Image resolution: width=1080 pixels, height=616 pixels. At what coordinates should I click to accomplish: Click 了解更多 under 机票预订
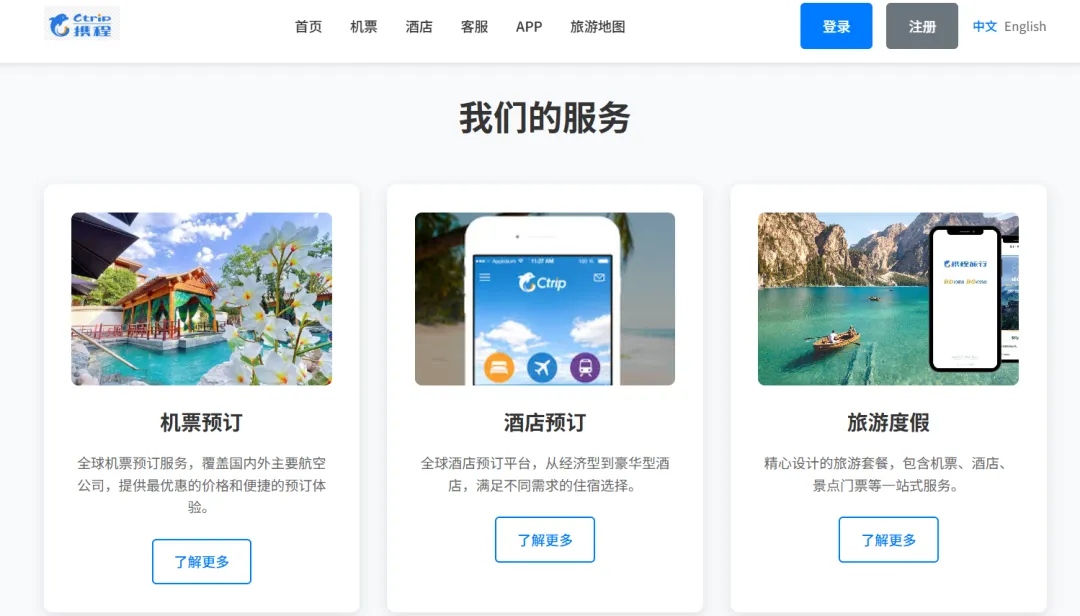[201, 562]
